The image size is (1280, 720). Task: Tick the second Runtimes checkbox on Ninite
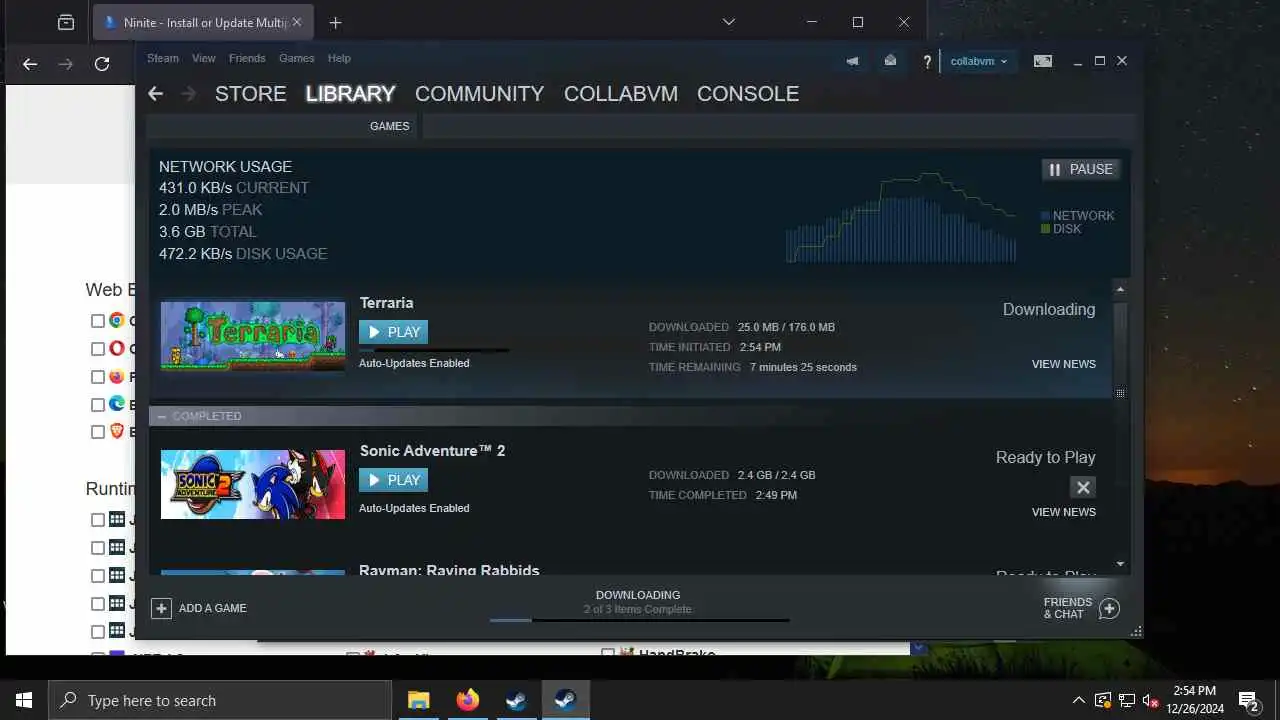click(x=98, y=548)
